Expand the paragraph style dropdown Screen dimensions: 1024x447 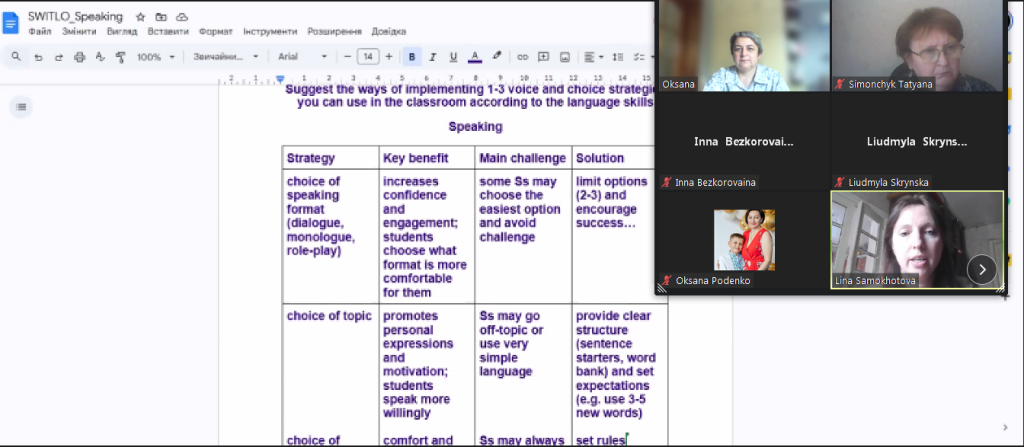(226, 57)
